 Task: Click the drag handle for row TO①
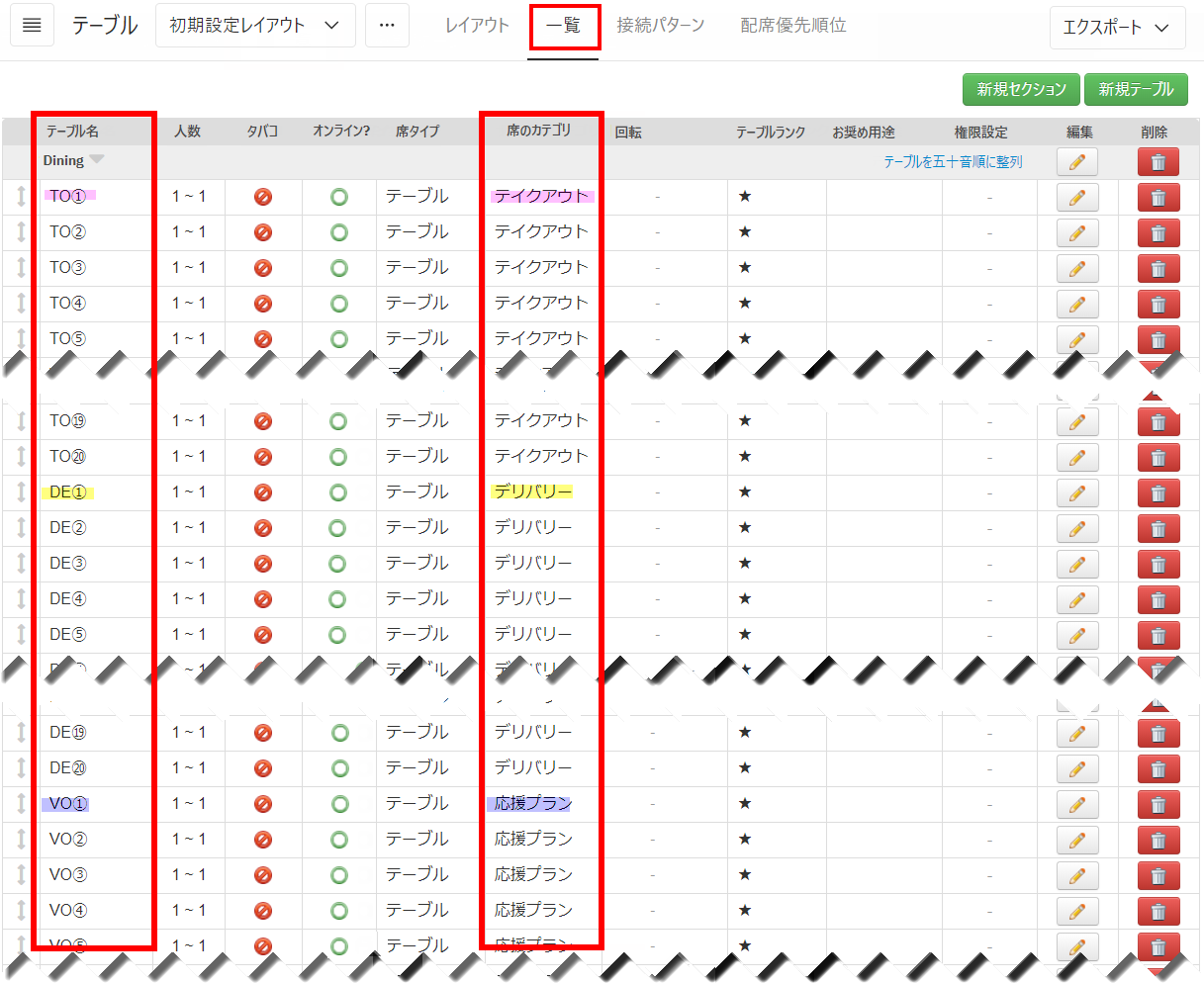[x=20, y=196]
